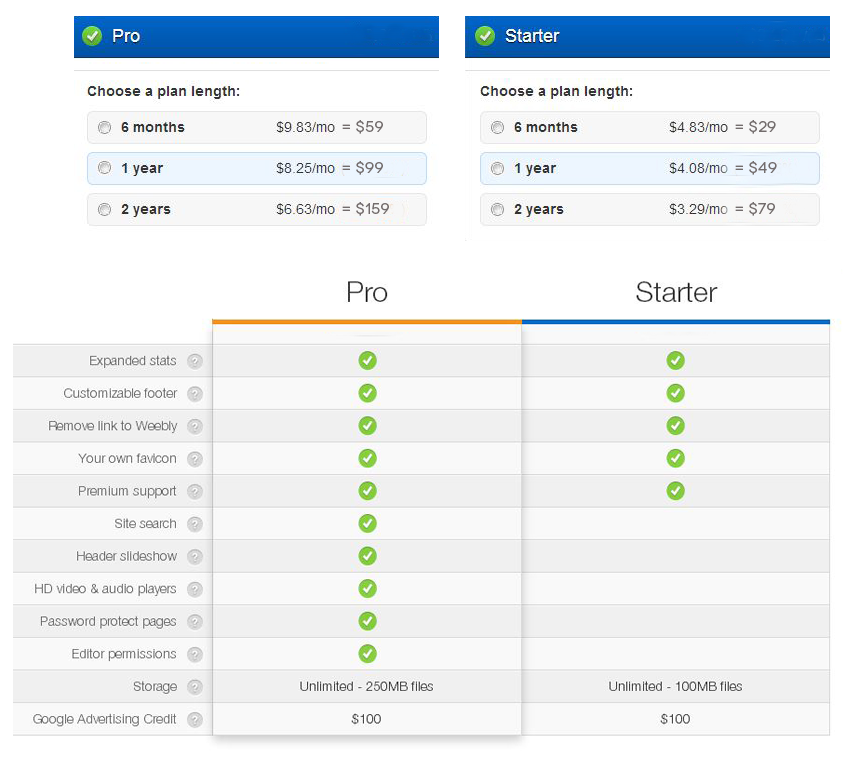This screenshot has height=762, width=843.
Task: Click the Starter '$4.83/mo = $29' price
Action: [723, 127]
